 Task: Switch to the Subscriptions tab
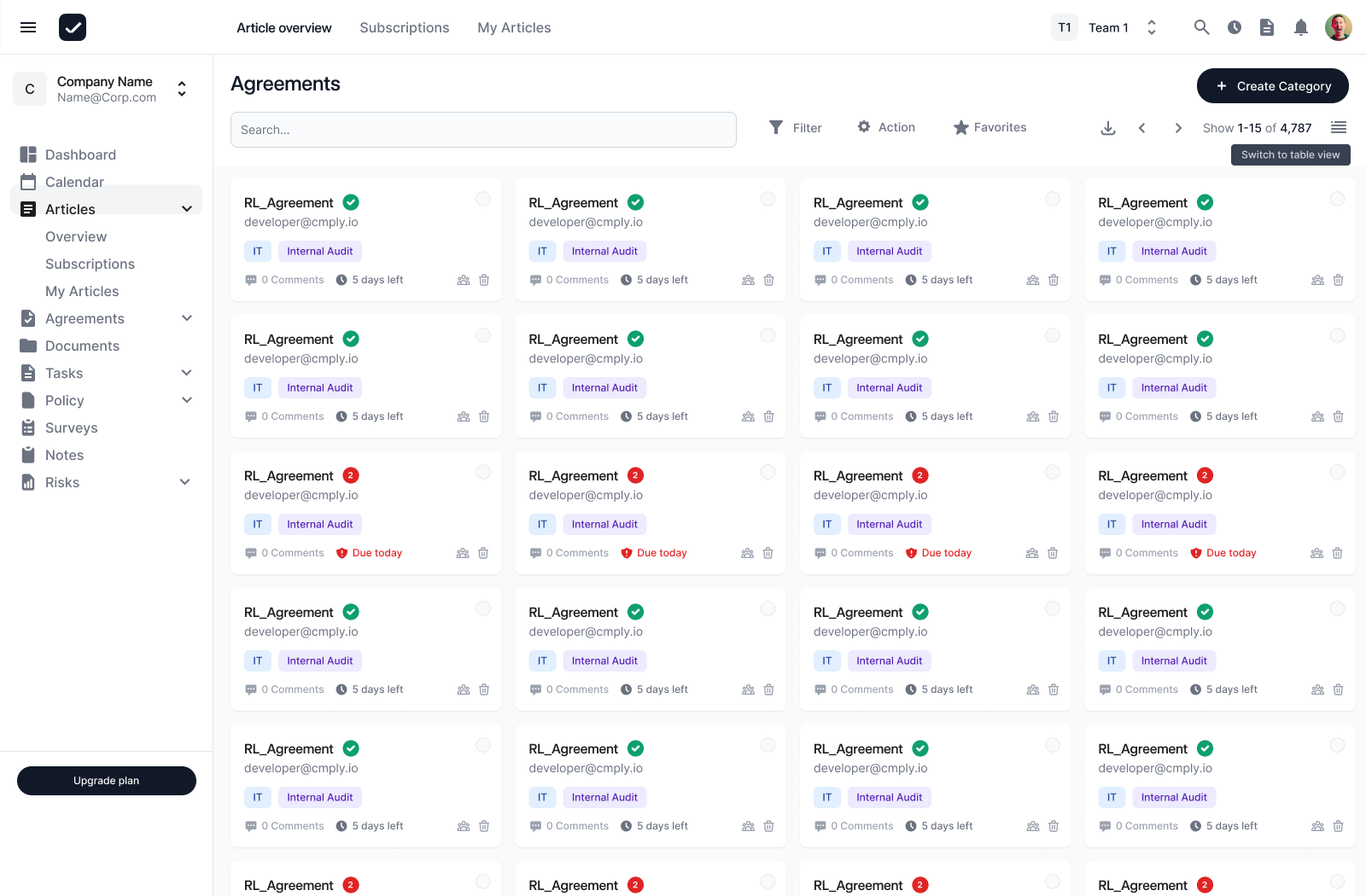click(404, 27)
